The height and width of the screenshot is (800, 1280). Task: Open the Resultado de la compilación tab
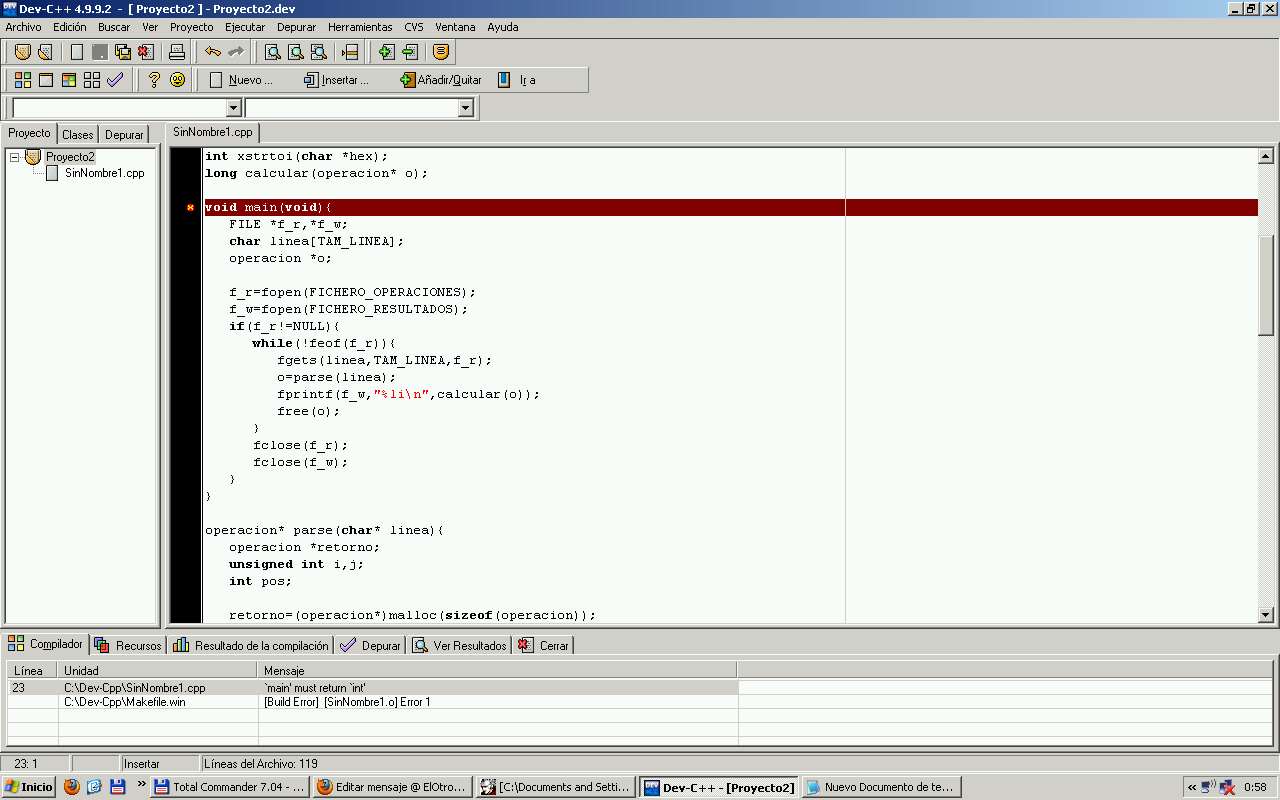[251, 646]
